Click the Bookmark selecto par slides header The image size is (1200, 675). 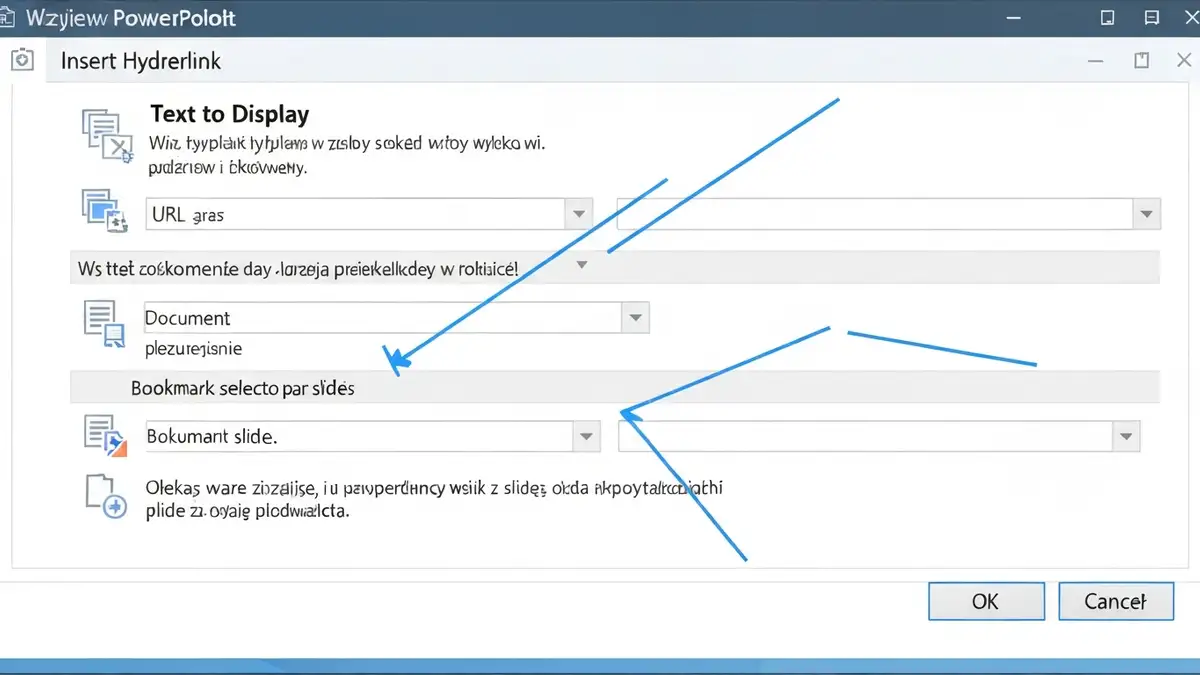(243, 388)
